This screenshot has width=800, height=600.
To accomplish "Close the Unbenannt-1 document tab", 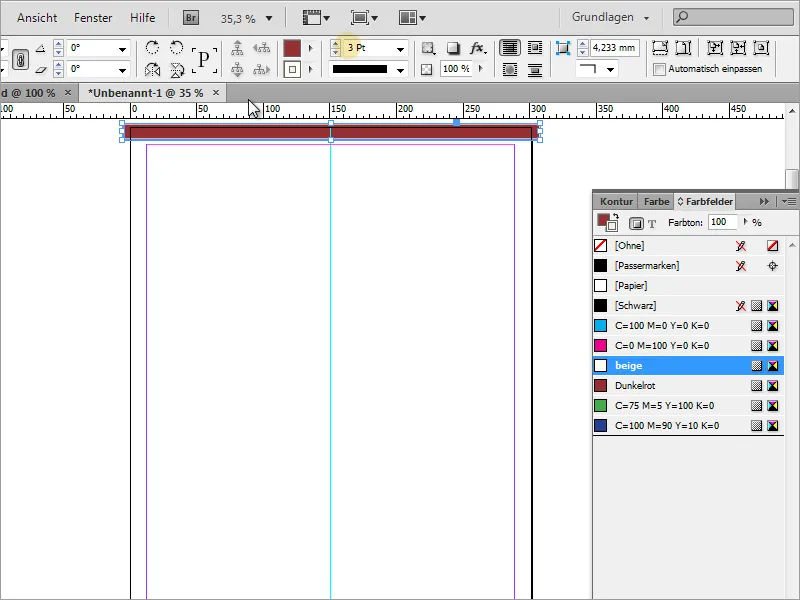I will coord(216,93).
